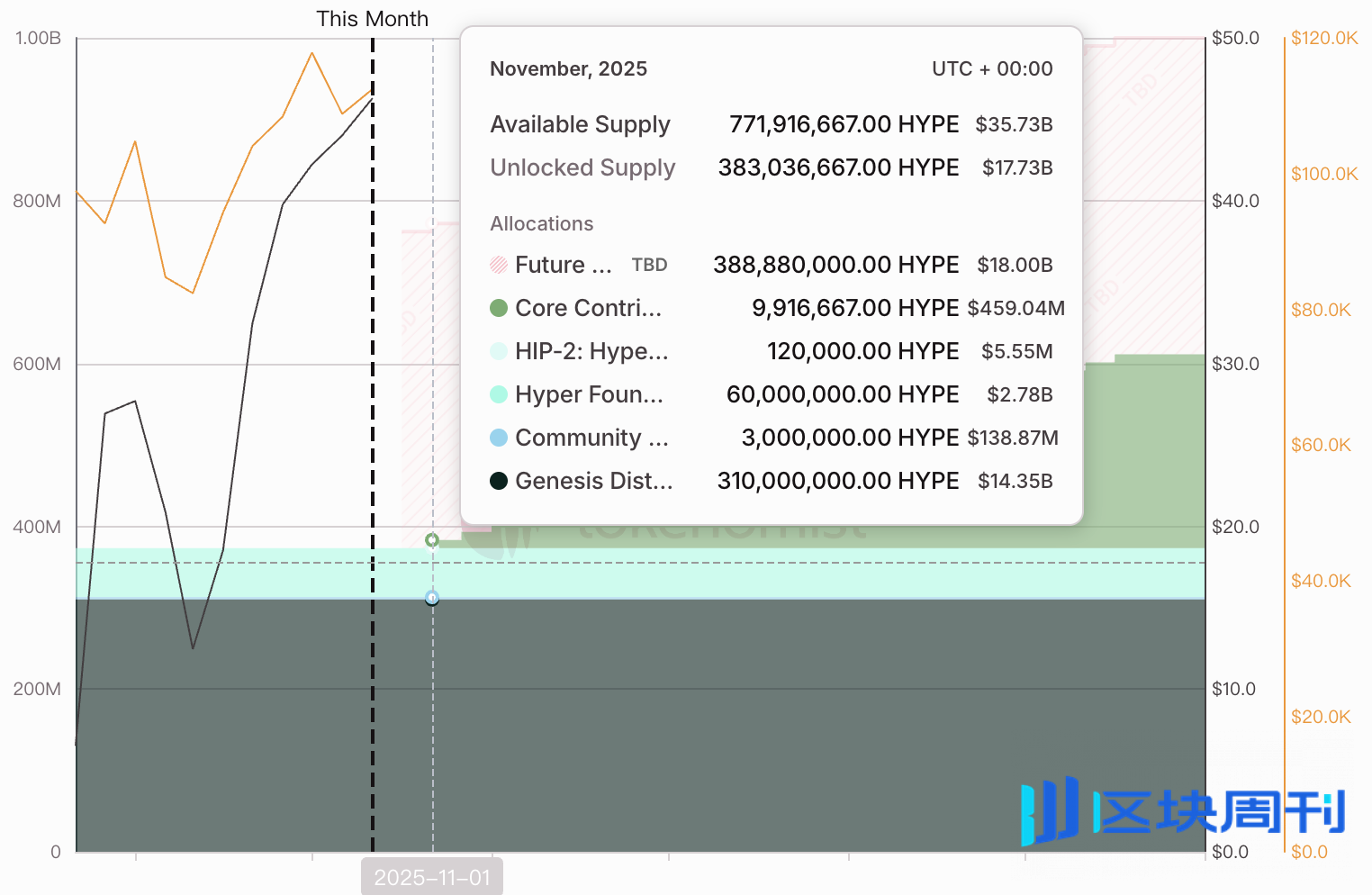1372x895 pixels.
Task: Click the Genesis Distribution dark swatch dot
Action: (x=499, y=481)
